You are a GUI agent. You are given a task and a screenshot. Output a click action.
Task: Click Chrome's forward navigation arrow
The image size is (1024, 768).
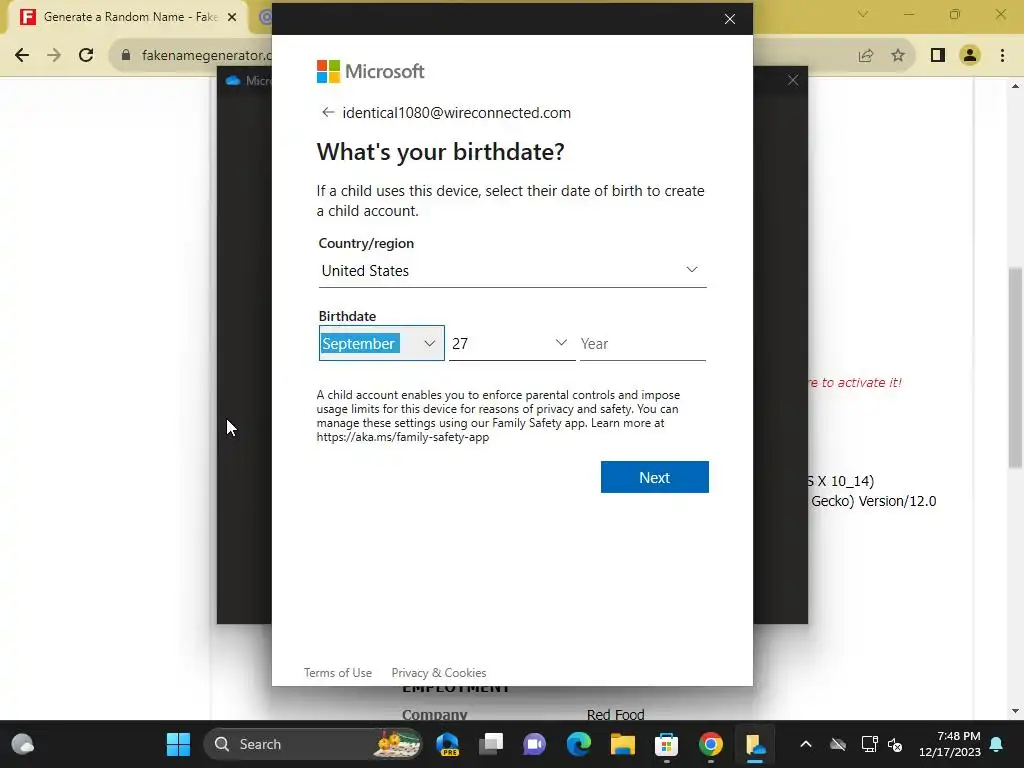pos(54,55)
